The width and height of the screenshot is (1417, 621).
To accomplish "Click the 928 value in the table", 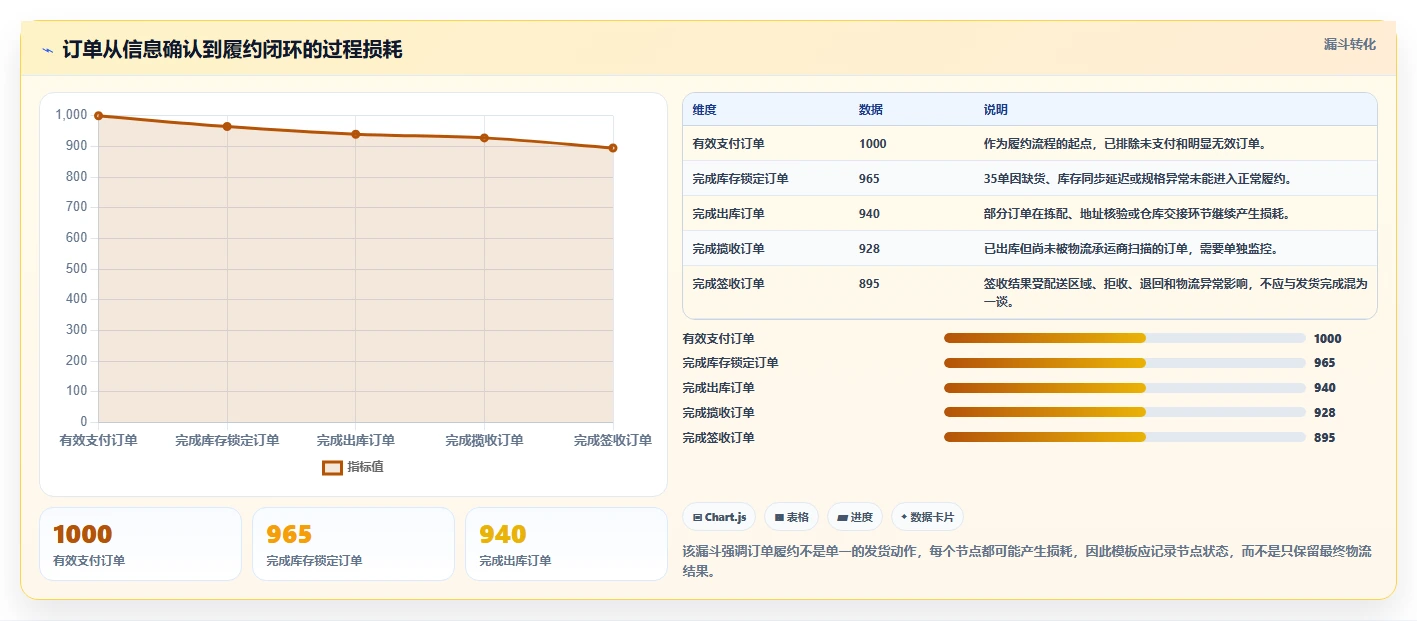I will [x=869, y=249].
